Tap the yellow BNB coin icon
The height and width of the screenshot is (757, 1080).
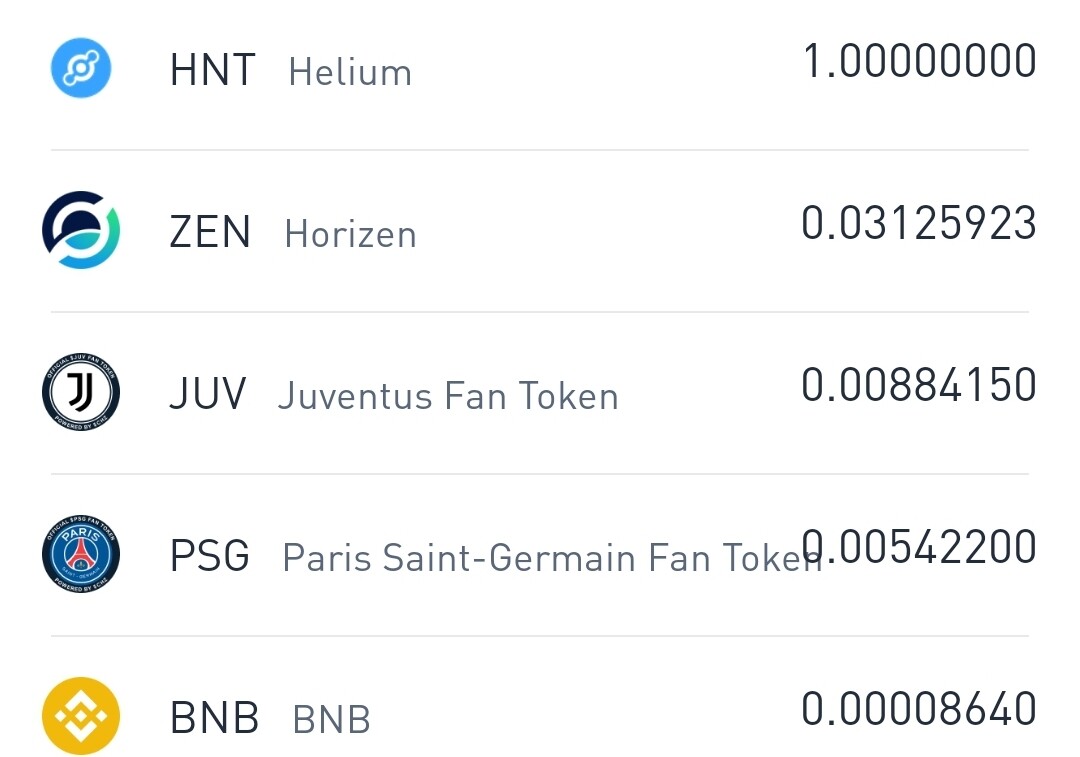point(81,716)
